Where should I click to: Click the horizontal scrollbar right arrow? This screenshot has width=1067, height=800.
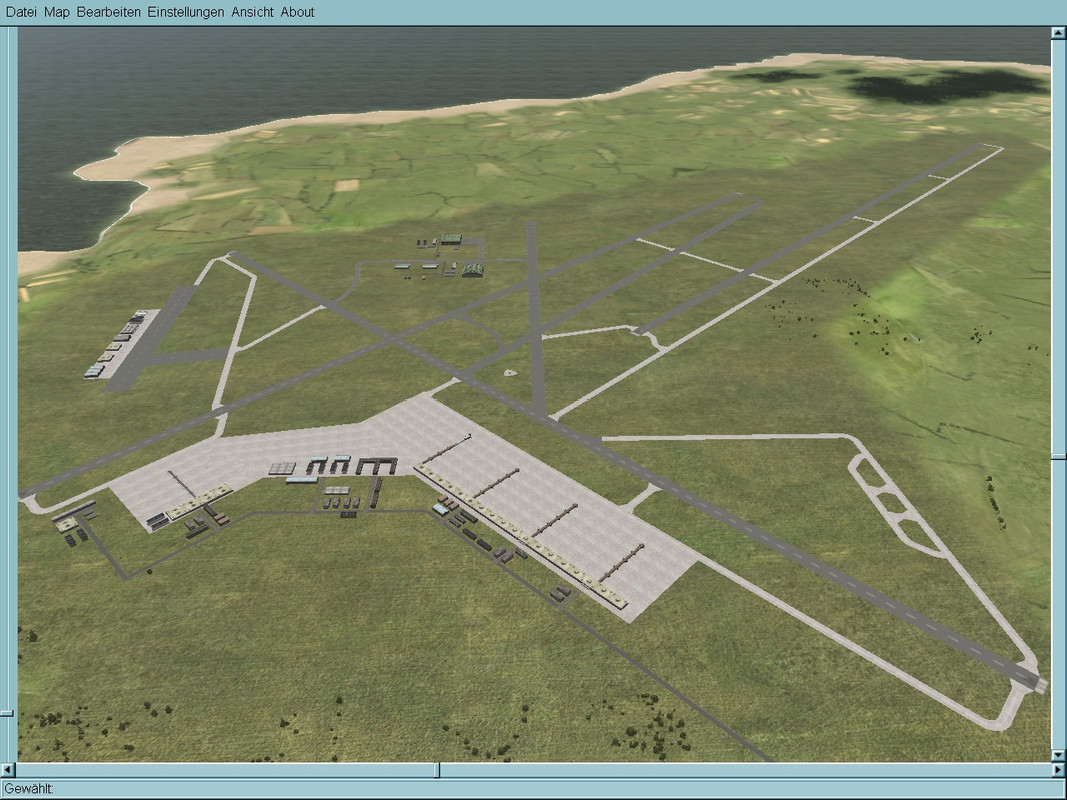pos(1058,770)
